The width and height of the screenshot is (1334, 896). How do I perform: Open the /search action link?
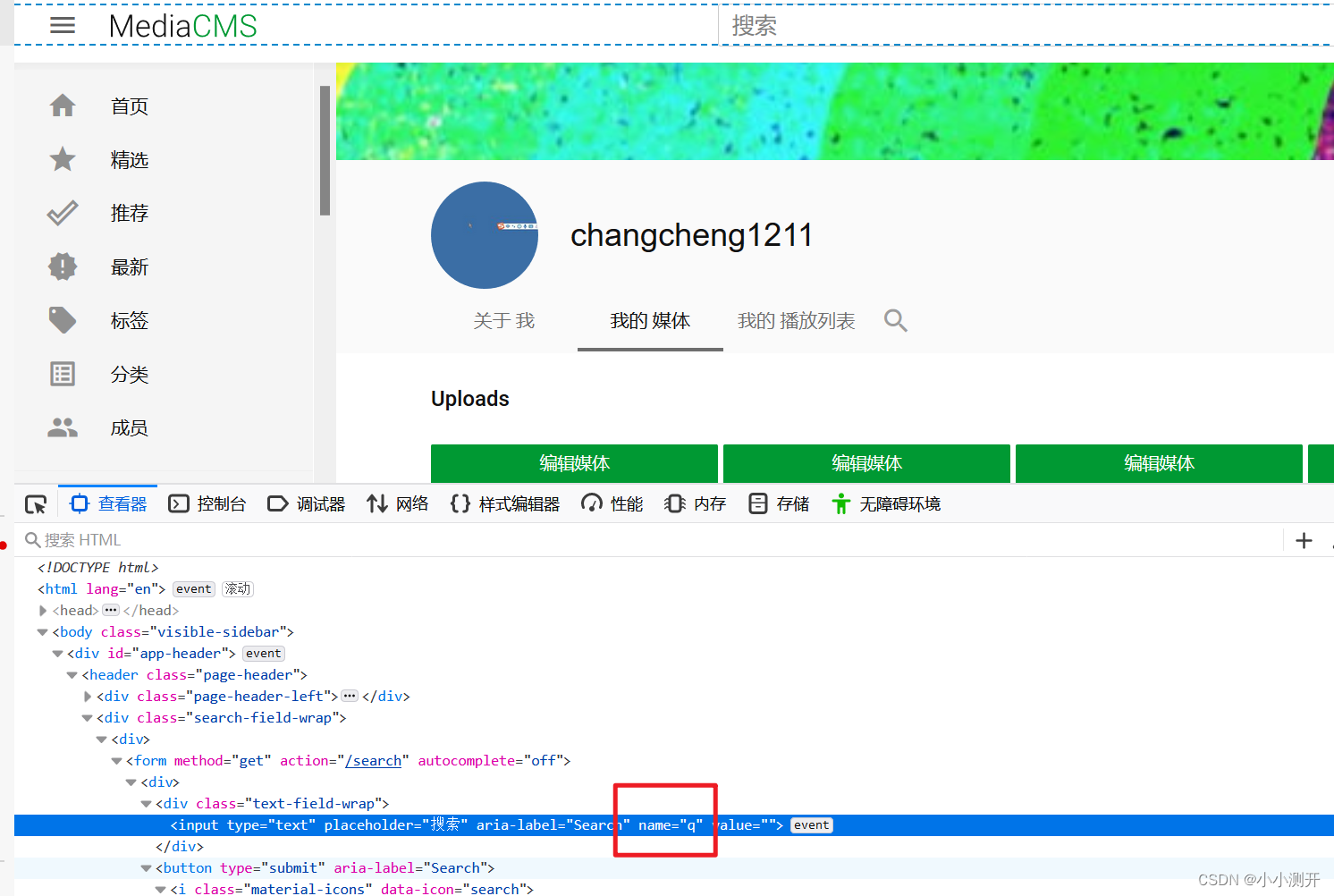374,761
